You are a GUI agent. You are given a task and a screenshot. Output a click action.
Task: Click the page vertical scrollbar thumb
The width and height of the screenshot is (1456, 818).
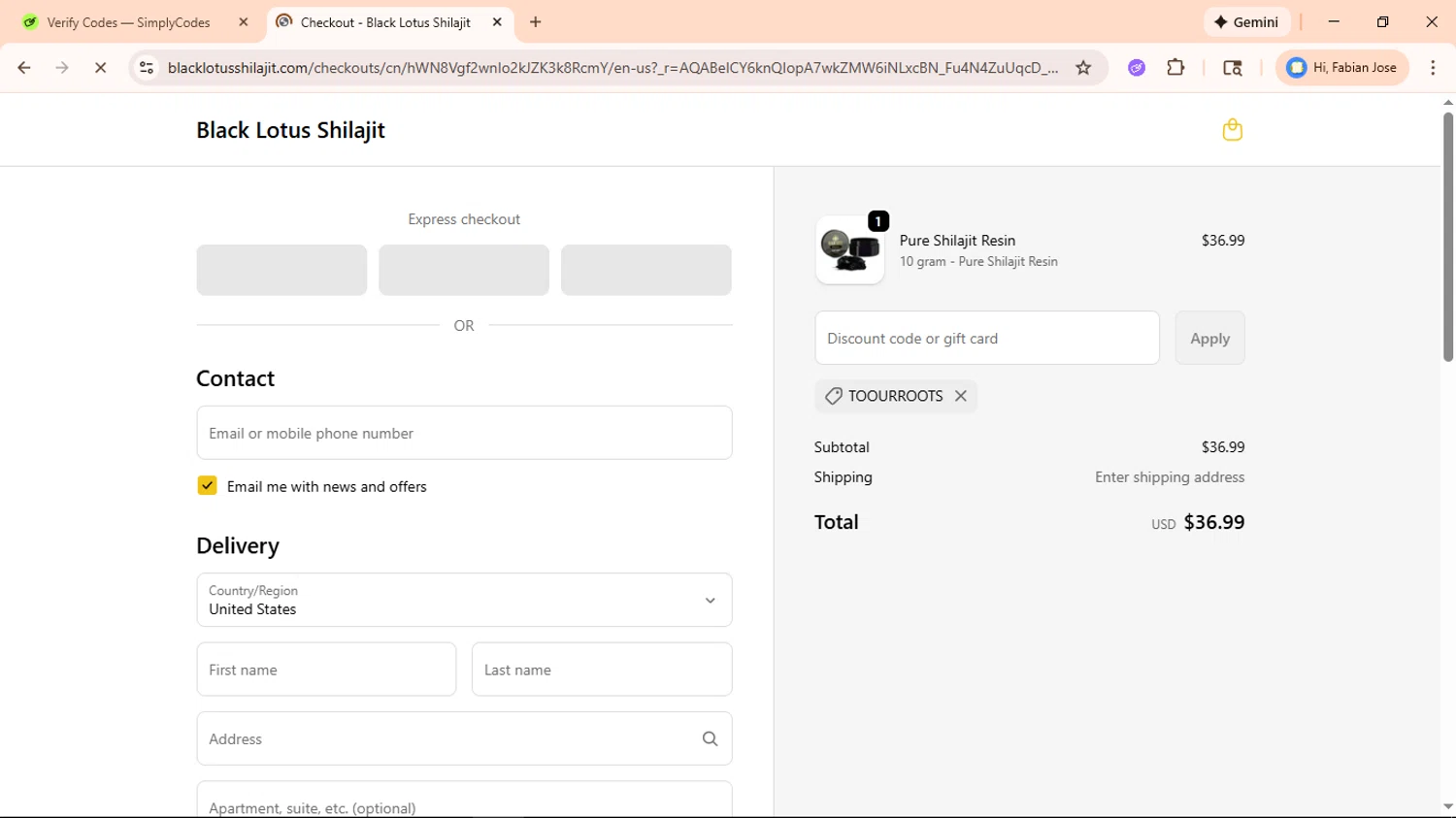pos(1447,237)
